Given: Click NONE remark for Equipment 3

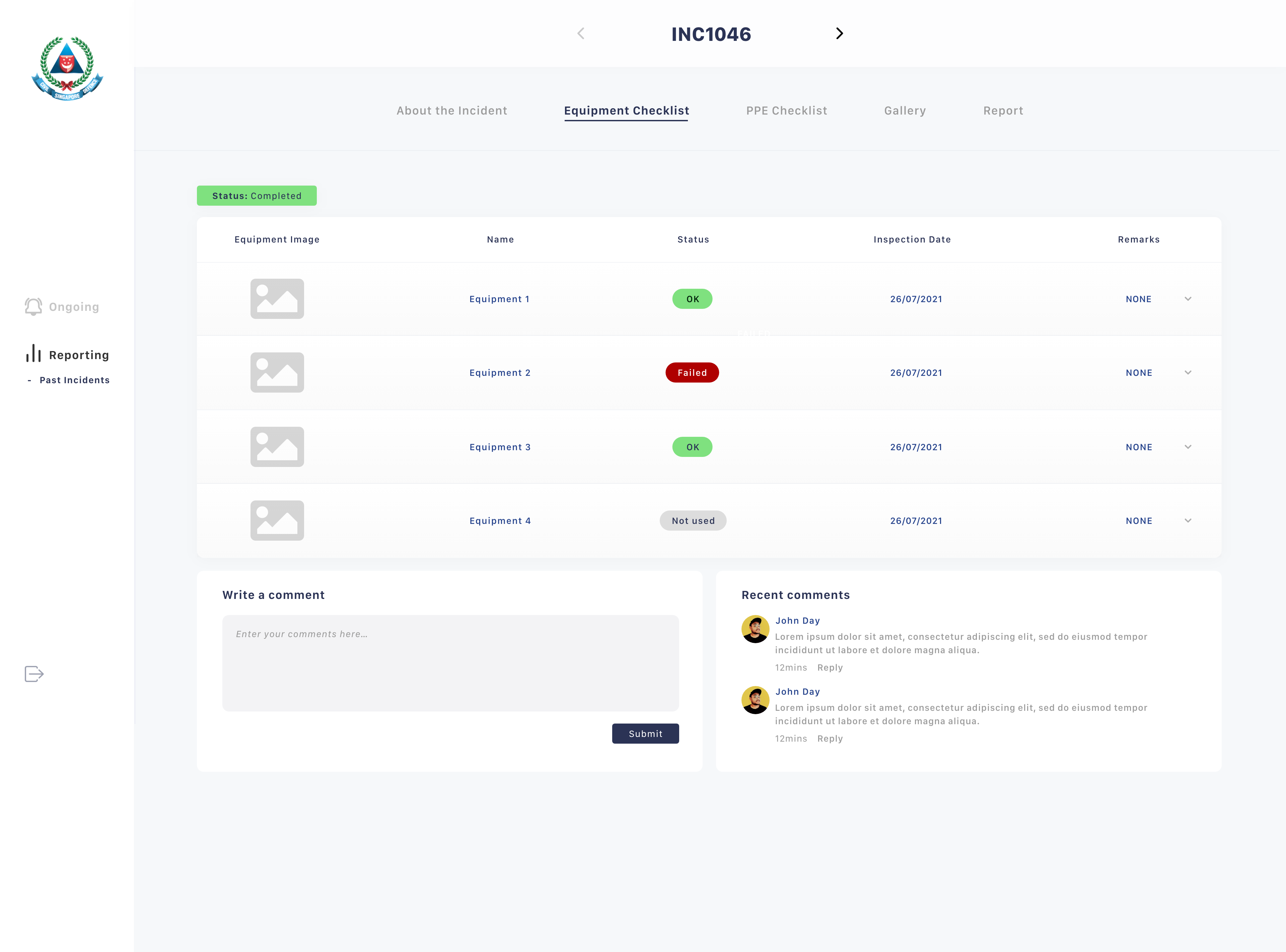Looking at the screenshot, I should click(1139, 447).
